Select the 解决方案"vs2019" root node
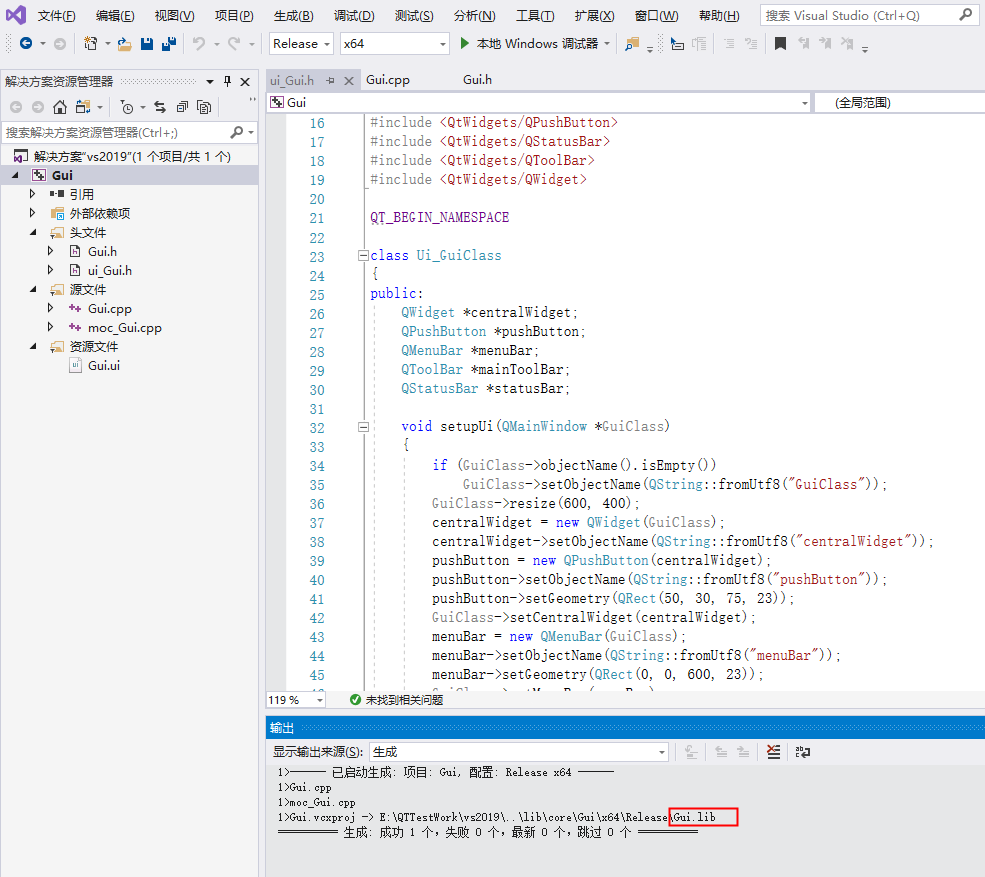 click(132, 156)
